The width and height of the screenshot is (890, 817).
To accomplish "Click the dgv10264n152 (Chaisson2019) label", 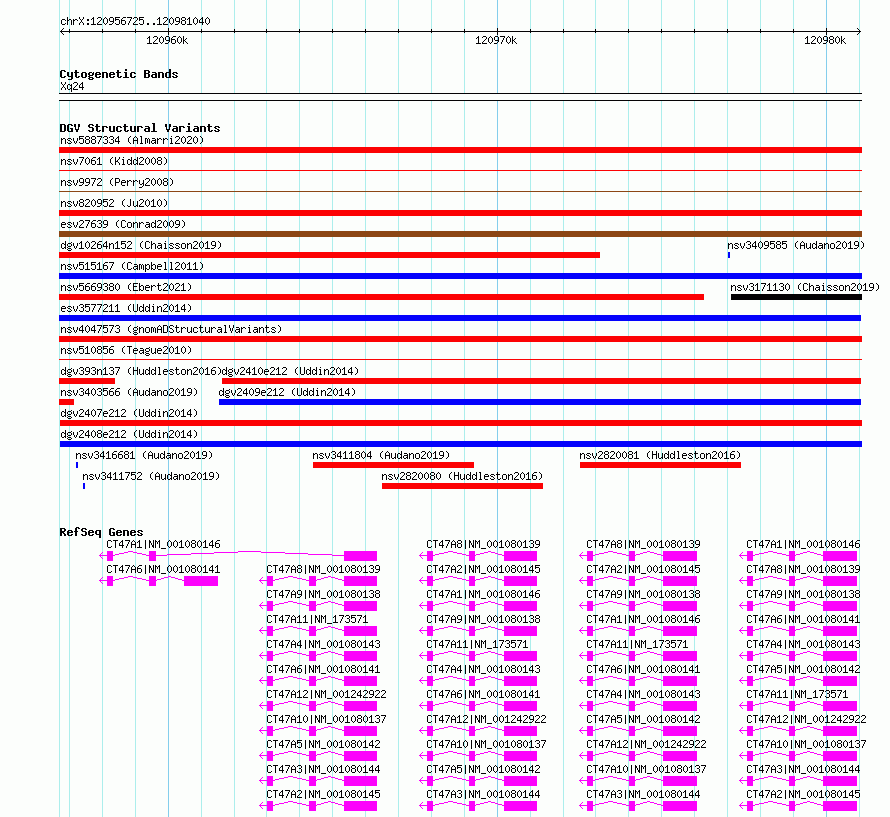I will click(x=141, y=245).
